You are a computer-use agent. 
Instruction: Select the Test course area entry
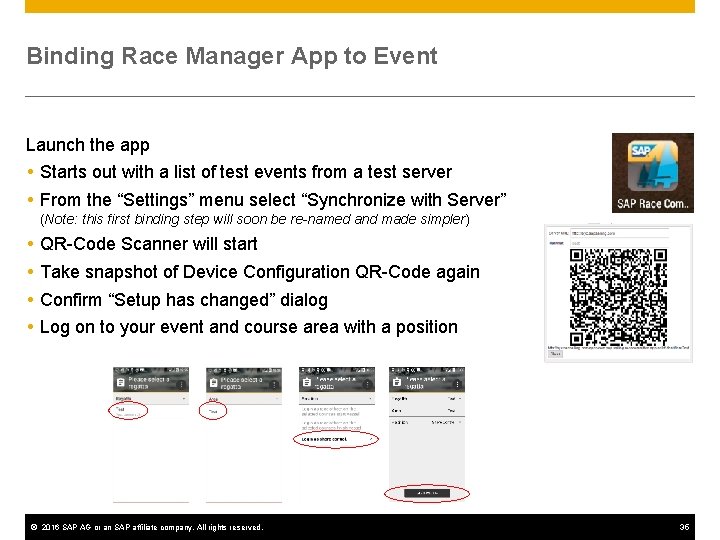tap(213, 411)
